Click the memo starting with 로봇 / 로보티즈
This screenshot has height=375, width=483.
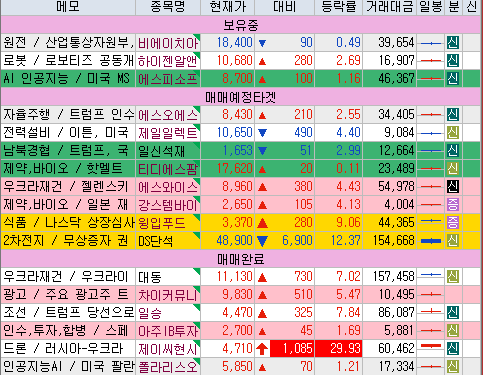pos(68,61)
